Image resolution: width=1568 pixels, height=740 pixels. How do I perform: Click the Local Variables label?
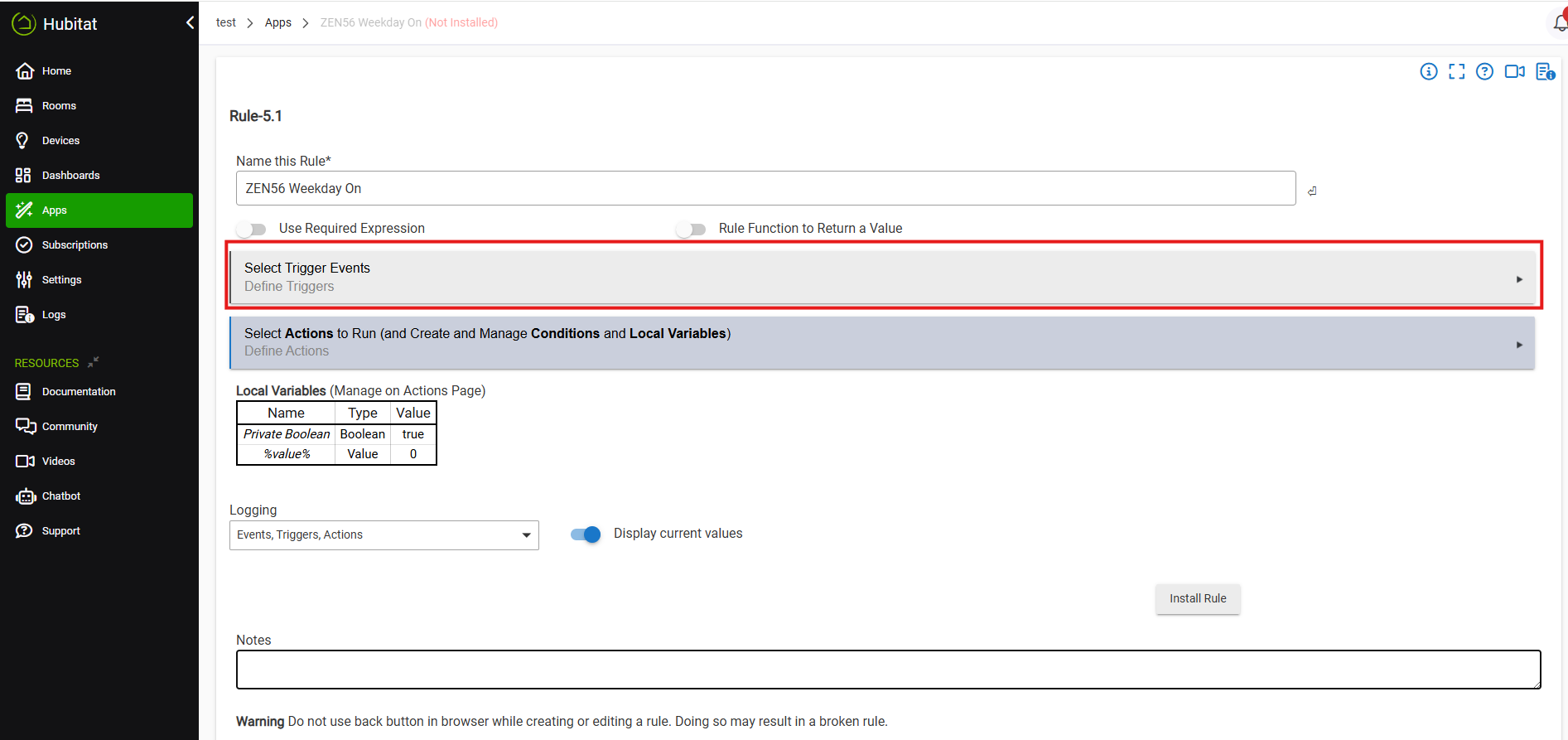click(x=281, y=391)
